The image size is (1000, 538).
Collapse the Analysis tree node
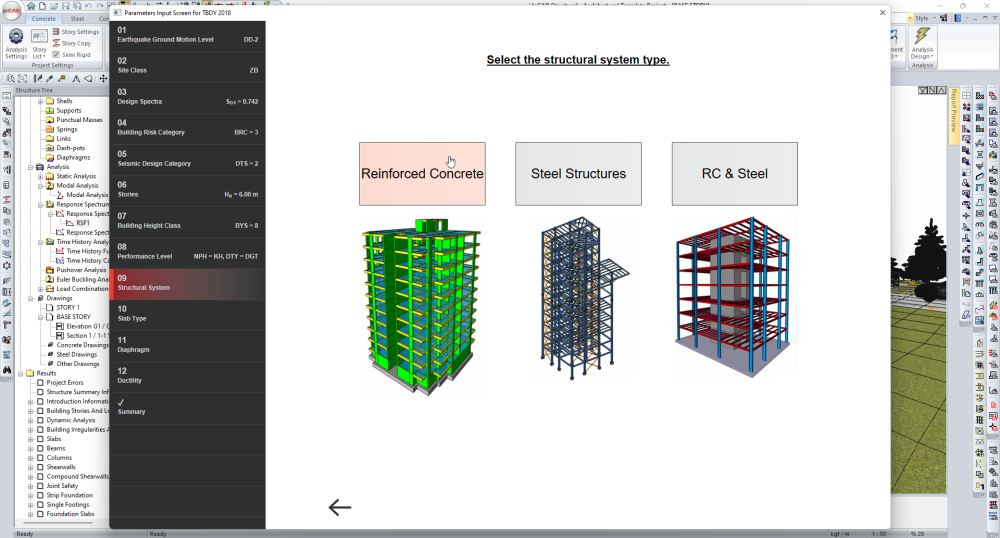click(30, 167)
